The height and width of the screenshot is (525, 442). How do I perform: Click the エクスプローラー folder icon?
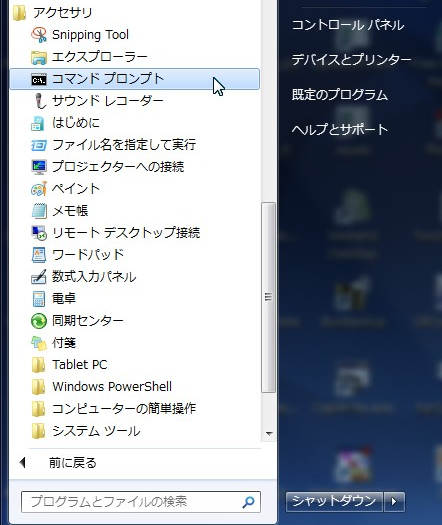(39, 57)
